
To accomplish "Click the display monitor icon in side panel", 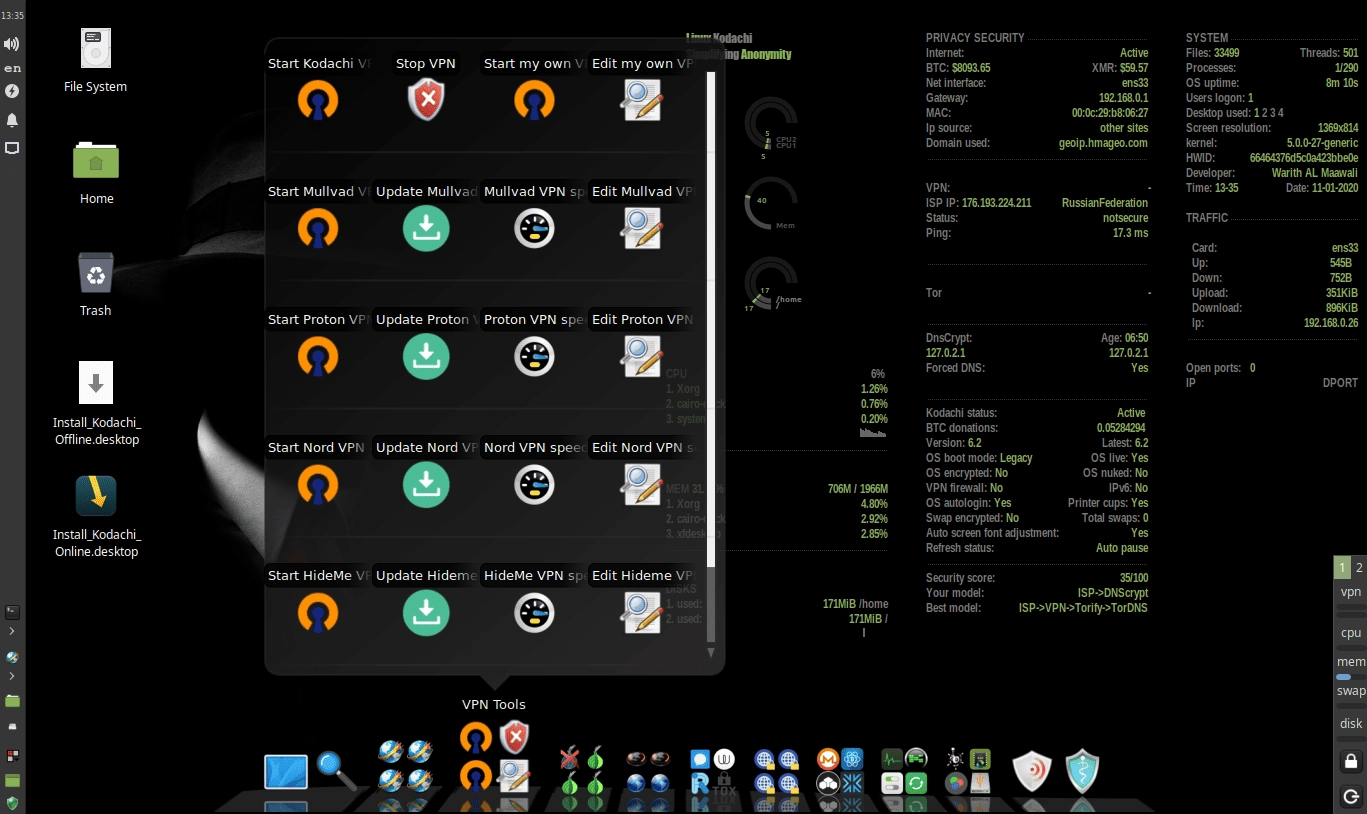I will (x=12, y=148).
